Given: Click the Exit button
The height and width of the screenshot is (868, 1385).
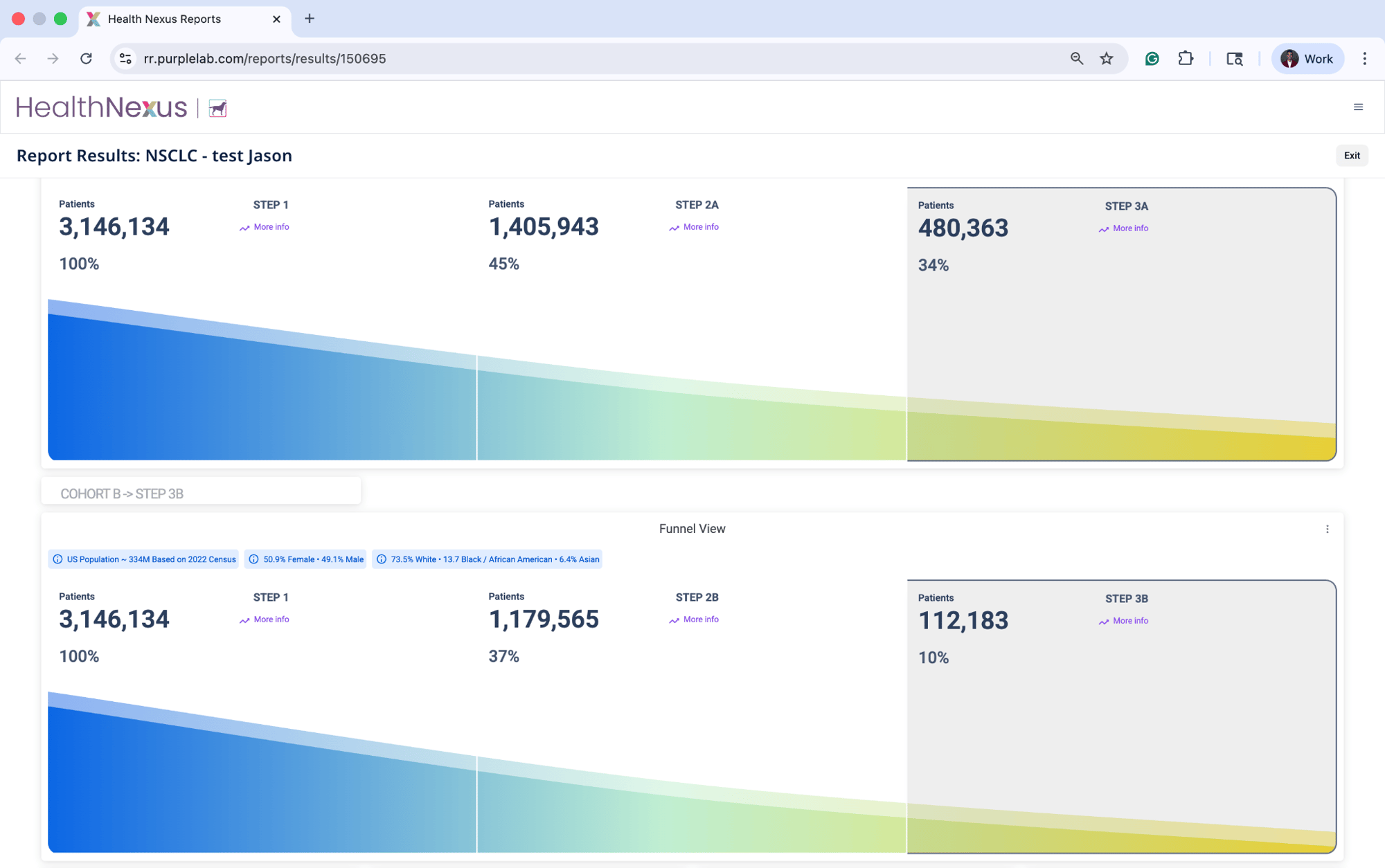Looking at the screenshot, I should [x=1351, y=156].
